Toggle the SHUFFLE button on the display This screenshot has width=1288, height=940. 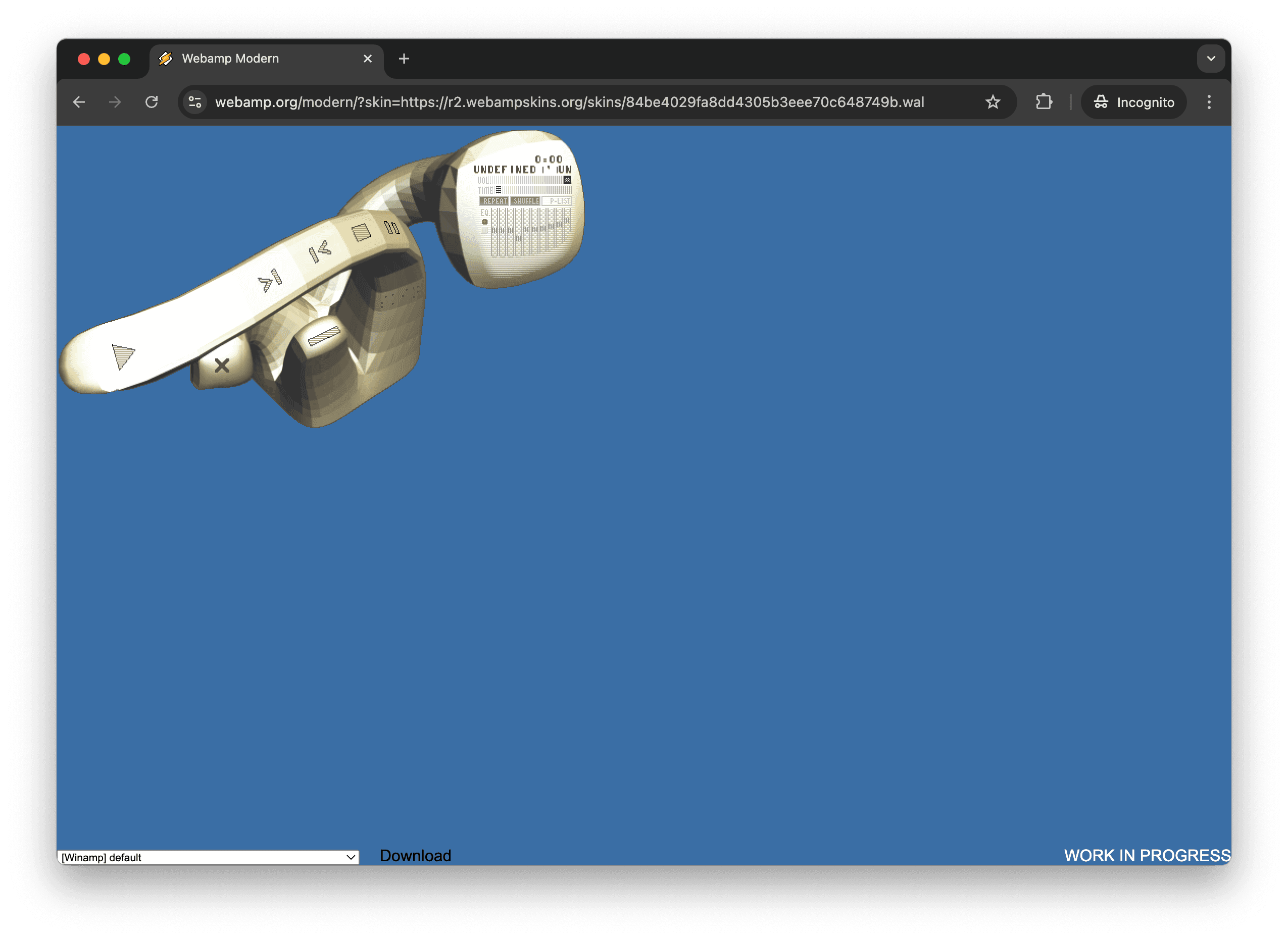tap(526, 201)
